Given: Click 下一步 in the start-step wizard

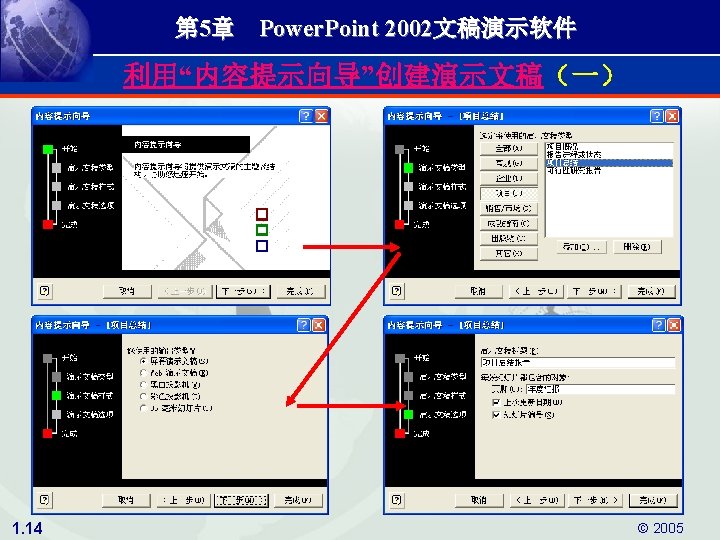Looking at the screenshot, I should point(243,291).
